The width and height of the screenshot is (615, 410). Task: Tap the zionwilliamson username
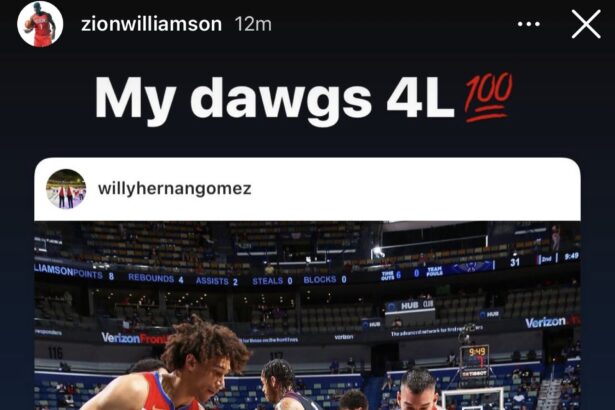pyautogui.click(x=151, y=24)
